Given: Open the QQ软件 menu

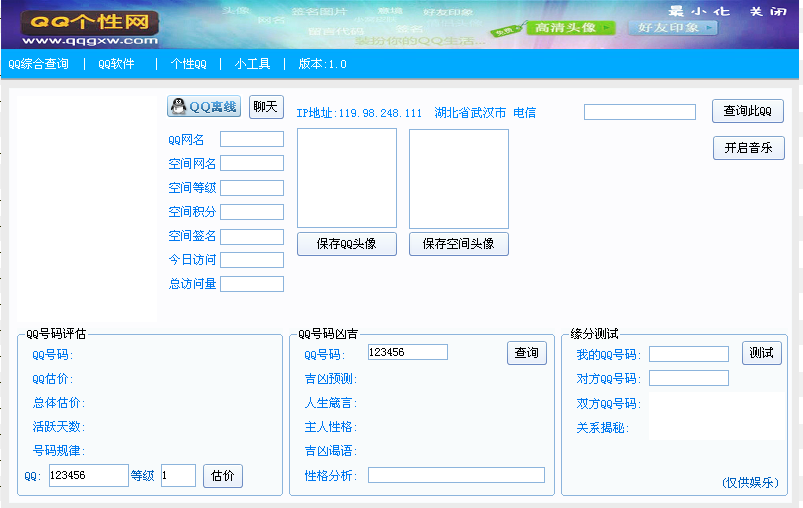Looking at the screenshot, I should coord(116,64).
